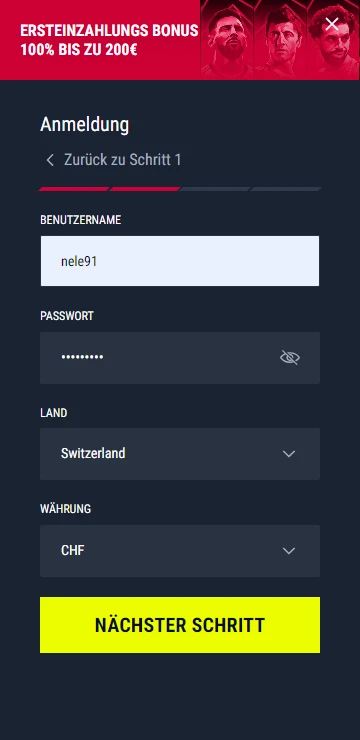360x740 pixels.
Task: Expand the Land dropdown chevron
Action: [289, 454]
